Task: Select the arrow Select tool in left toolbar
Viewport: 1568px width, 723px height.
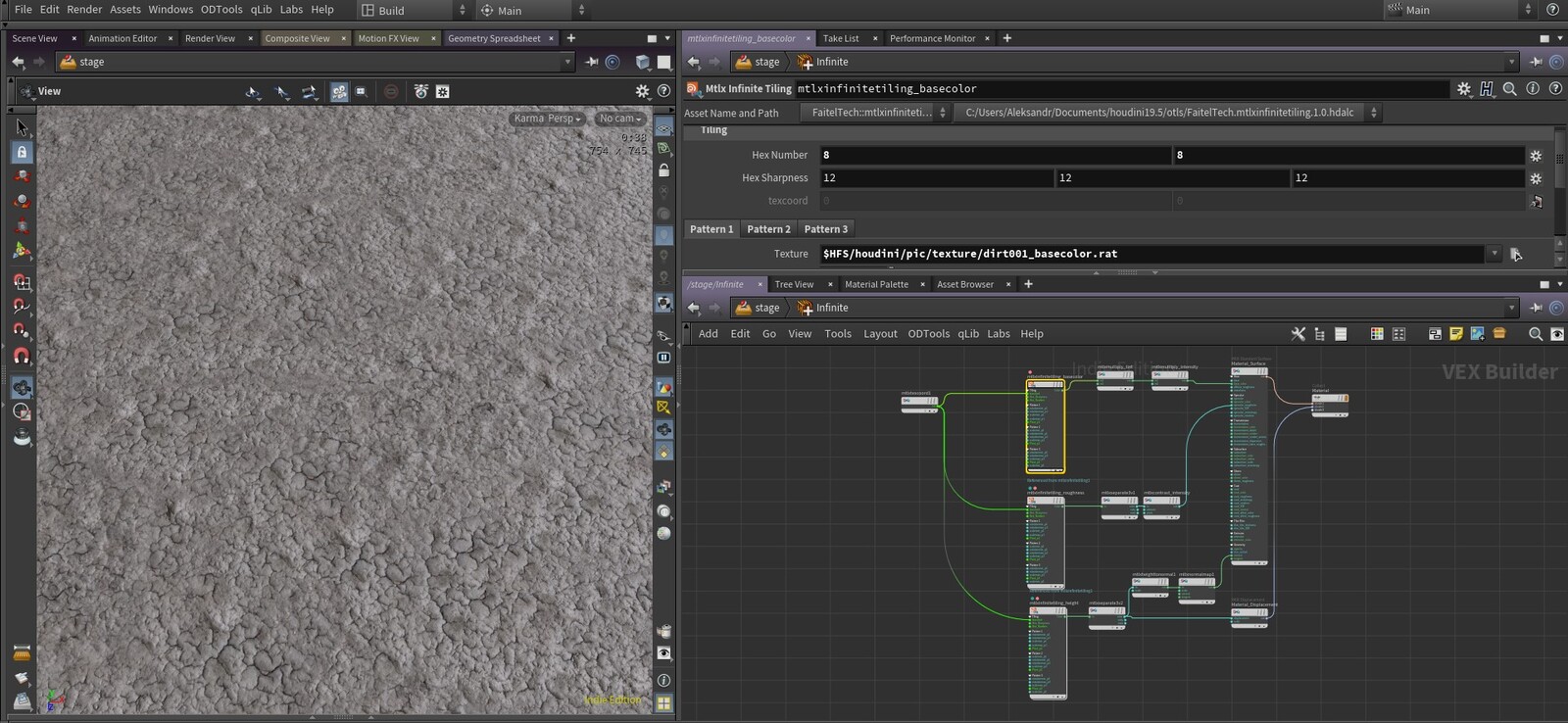Action: [22, 127]
